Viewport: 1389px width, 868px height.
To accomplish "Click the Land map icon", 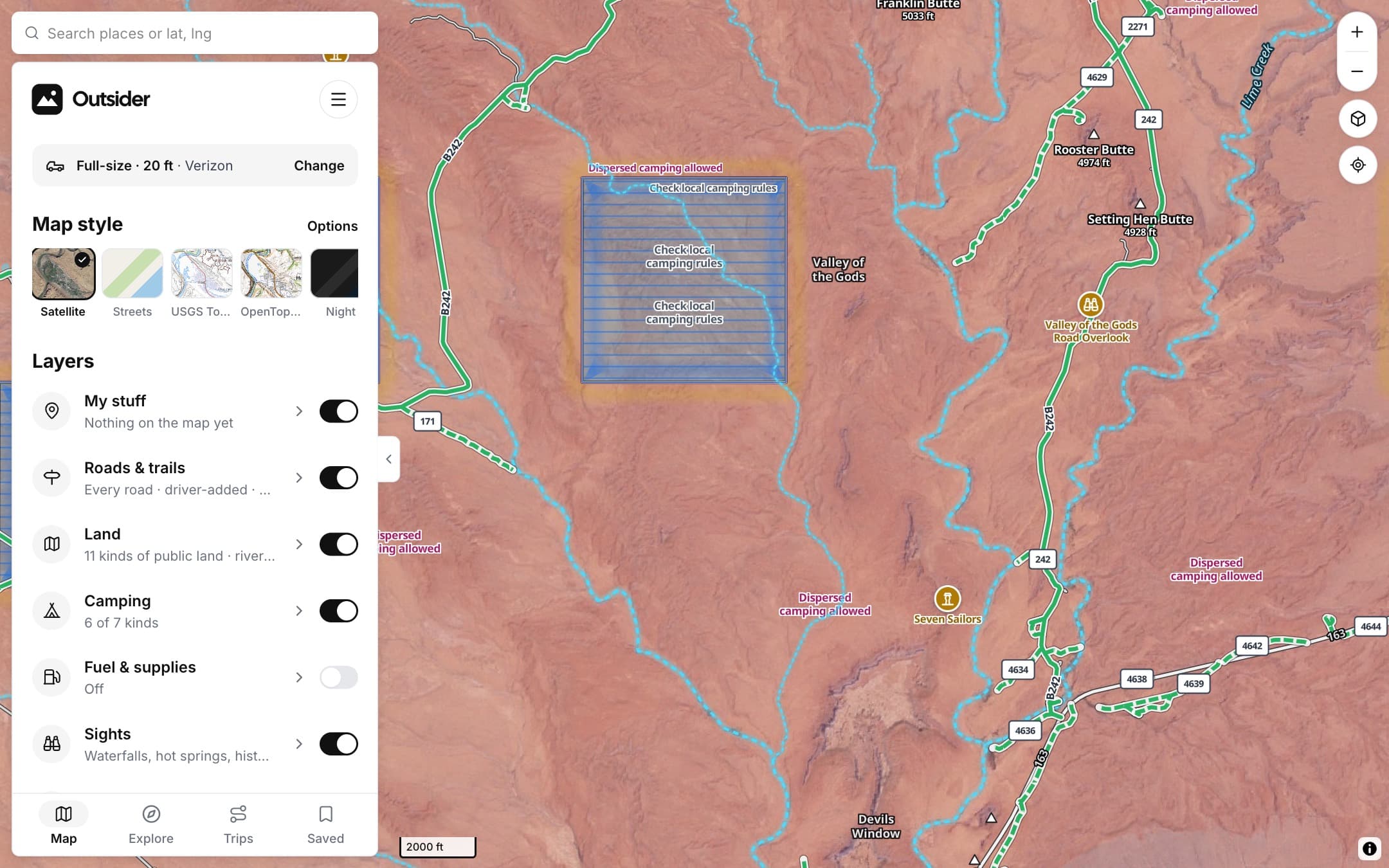I will pos(51,544).
